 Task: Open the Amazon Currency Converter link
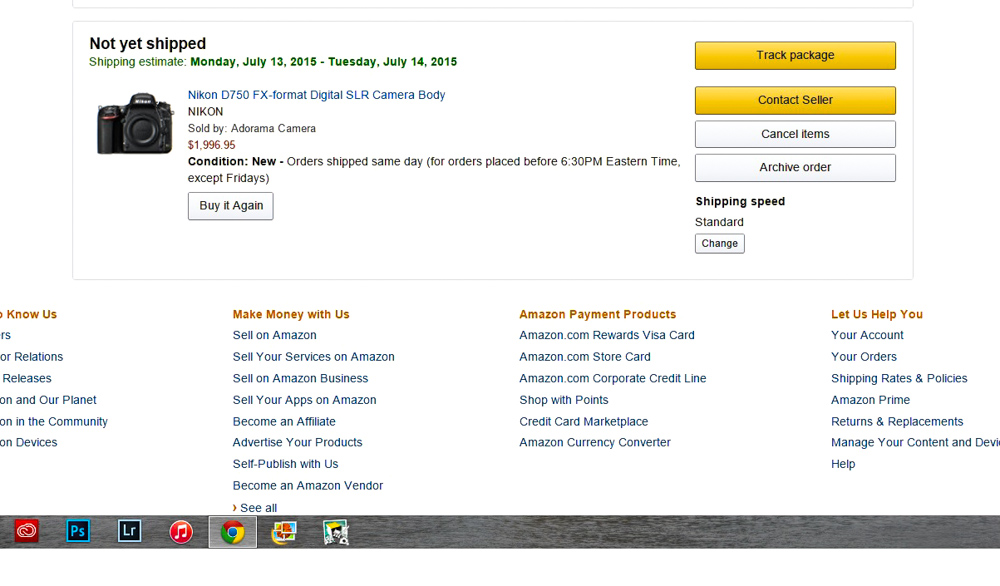tap(594, 443)
